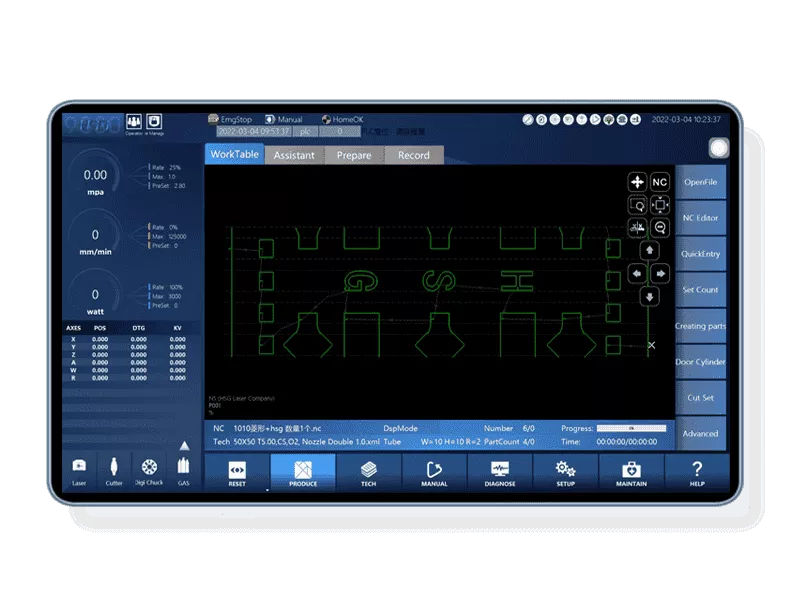Open the MANUAL module
Viewport: 801px width, 598px height.
pos(434,473)
